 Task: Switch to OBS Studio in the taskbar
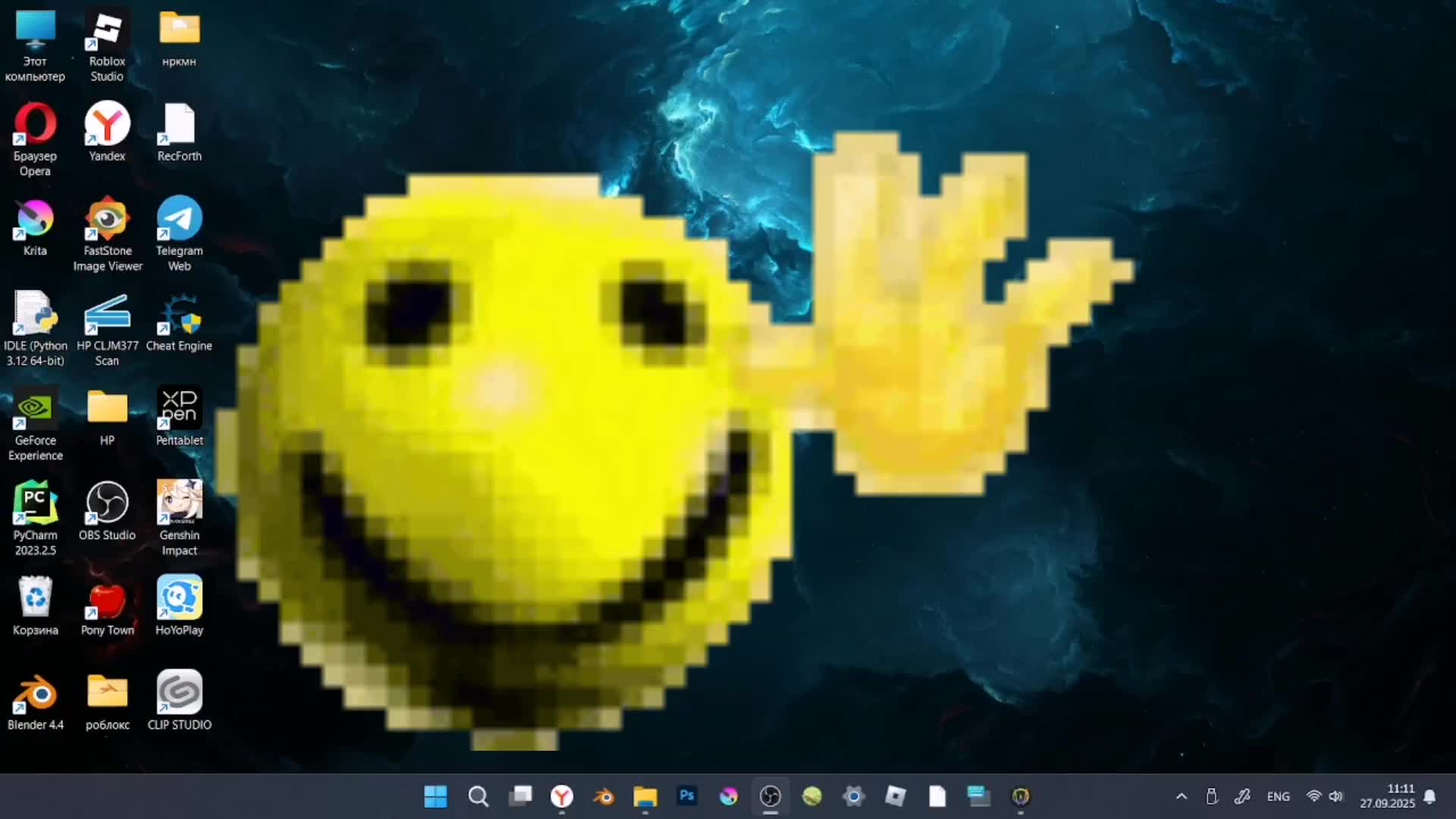tap(770, 796)
